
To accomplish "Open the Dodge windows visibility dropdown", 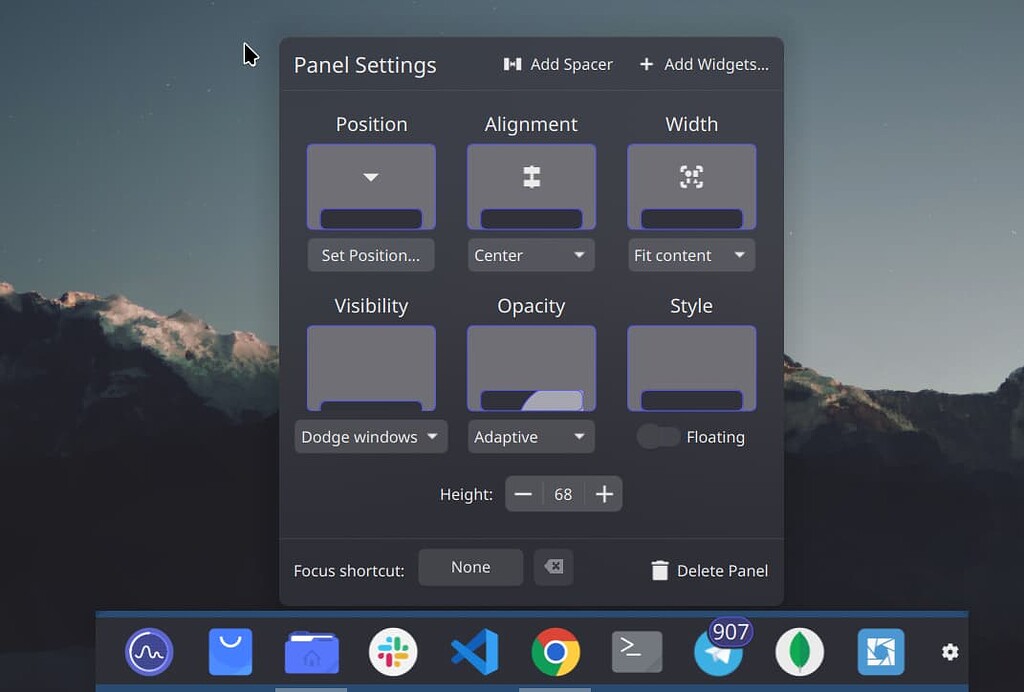I will pyautogui.click(x=371, y=437).
